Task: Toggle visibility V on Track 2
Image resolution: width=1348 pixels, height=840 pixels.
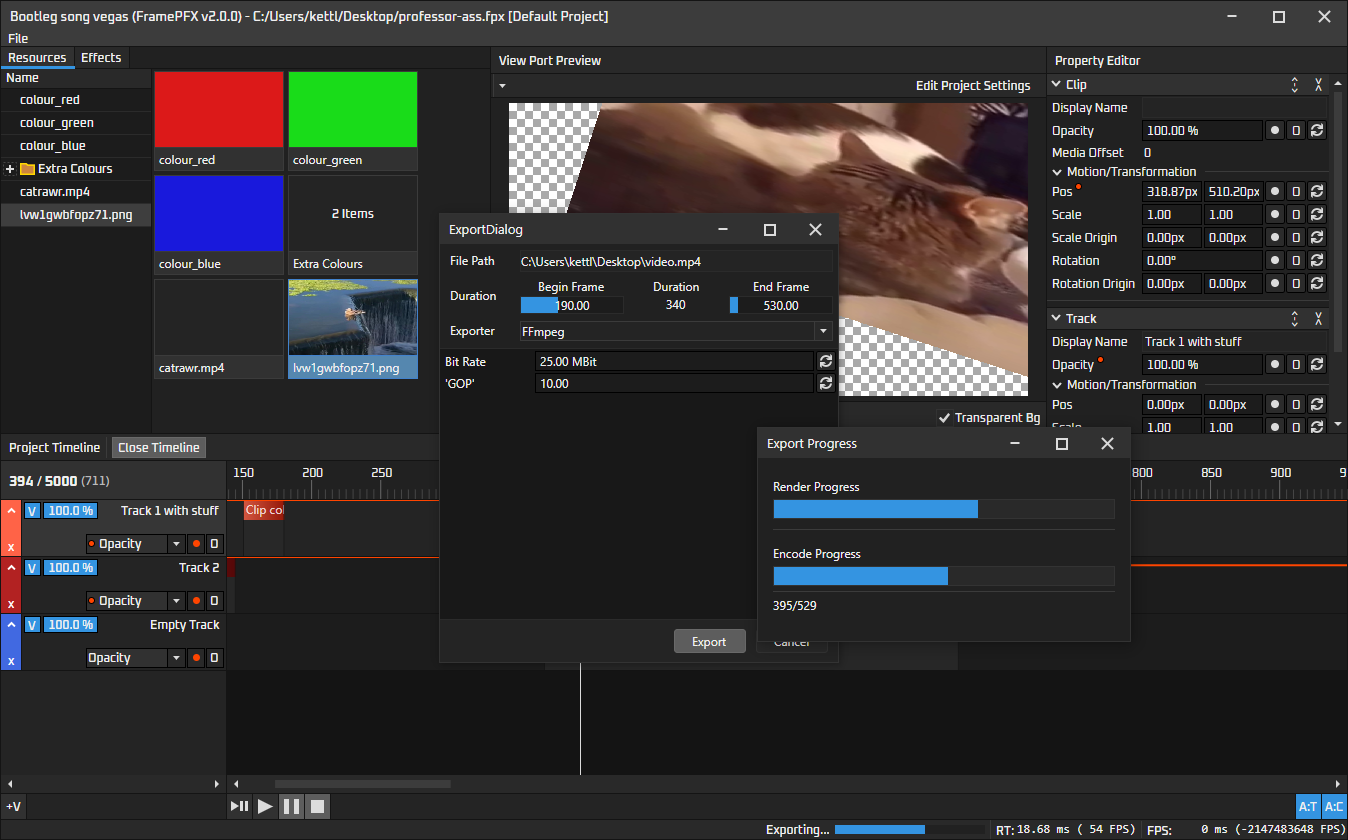Action: (32, 567)
